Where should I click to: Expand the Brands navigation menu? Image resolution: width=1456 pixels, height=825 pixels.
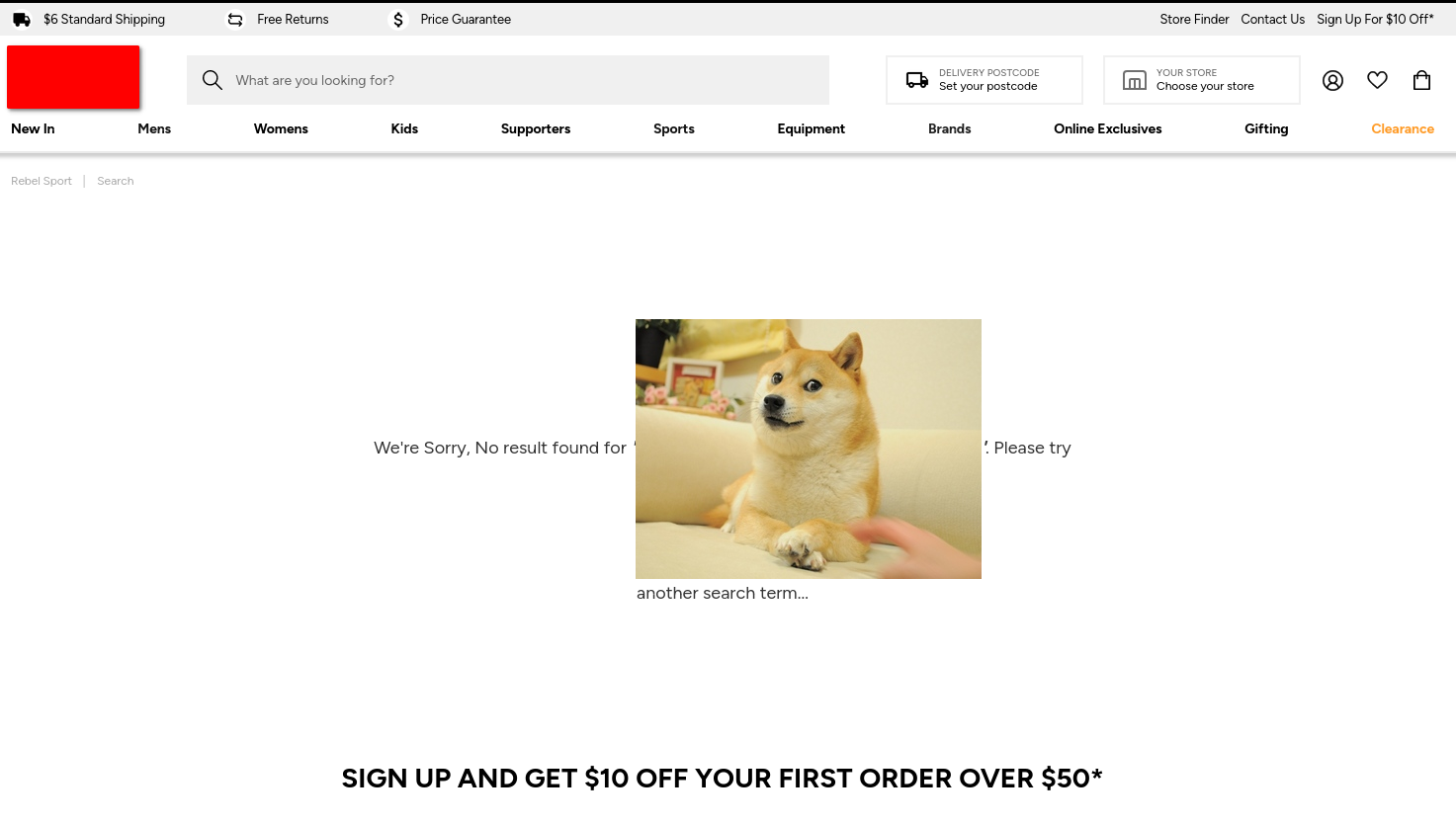coord(950,128)
